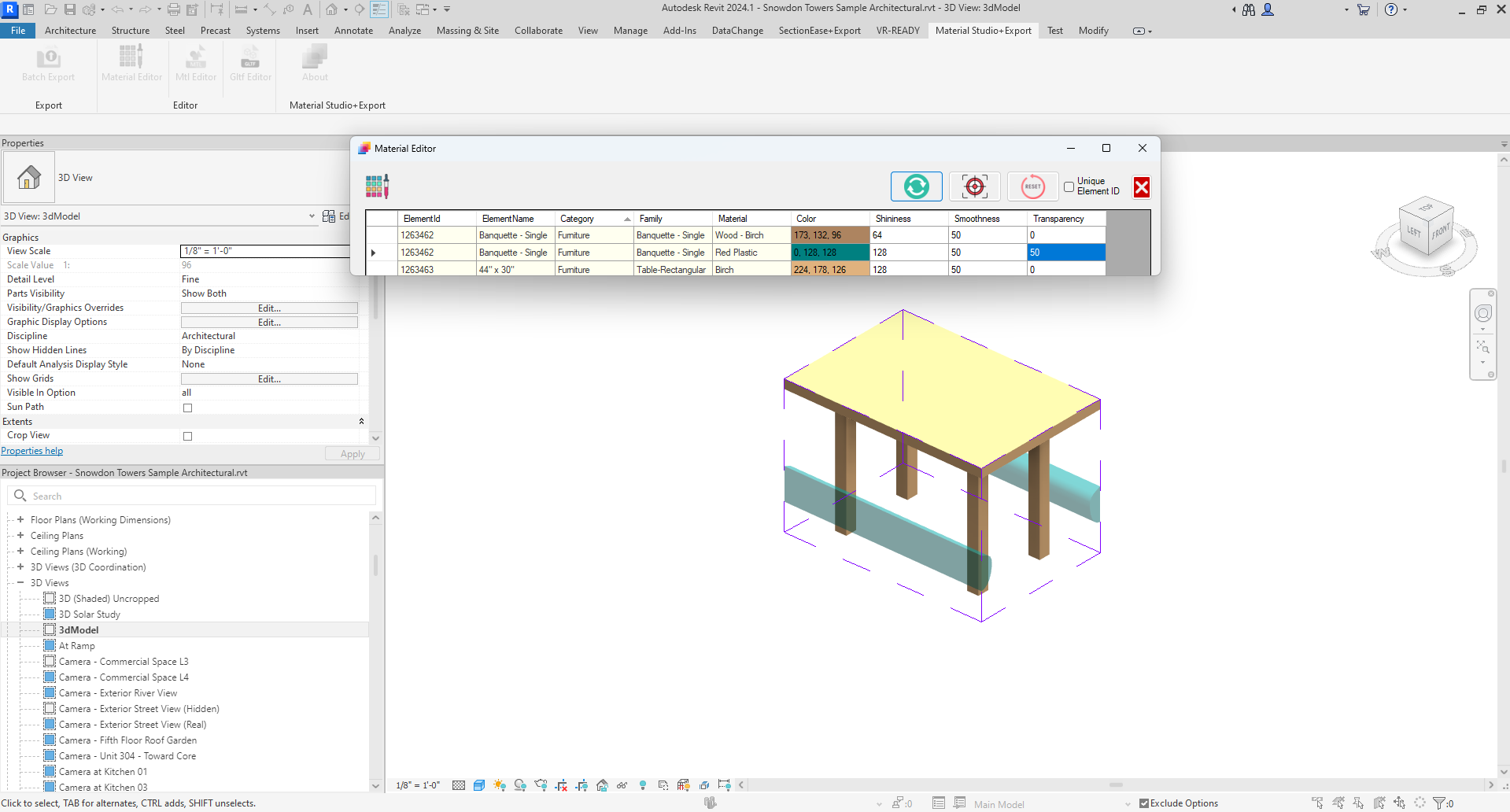The height and width of the screenshot is (812, 1510).
Task: Click the teal 0, 128, 128 color cell
Action: 829,253
